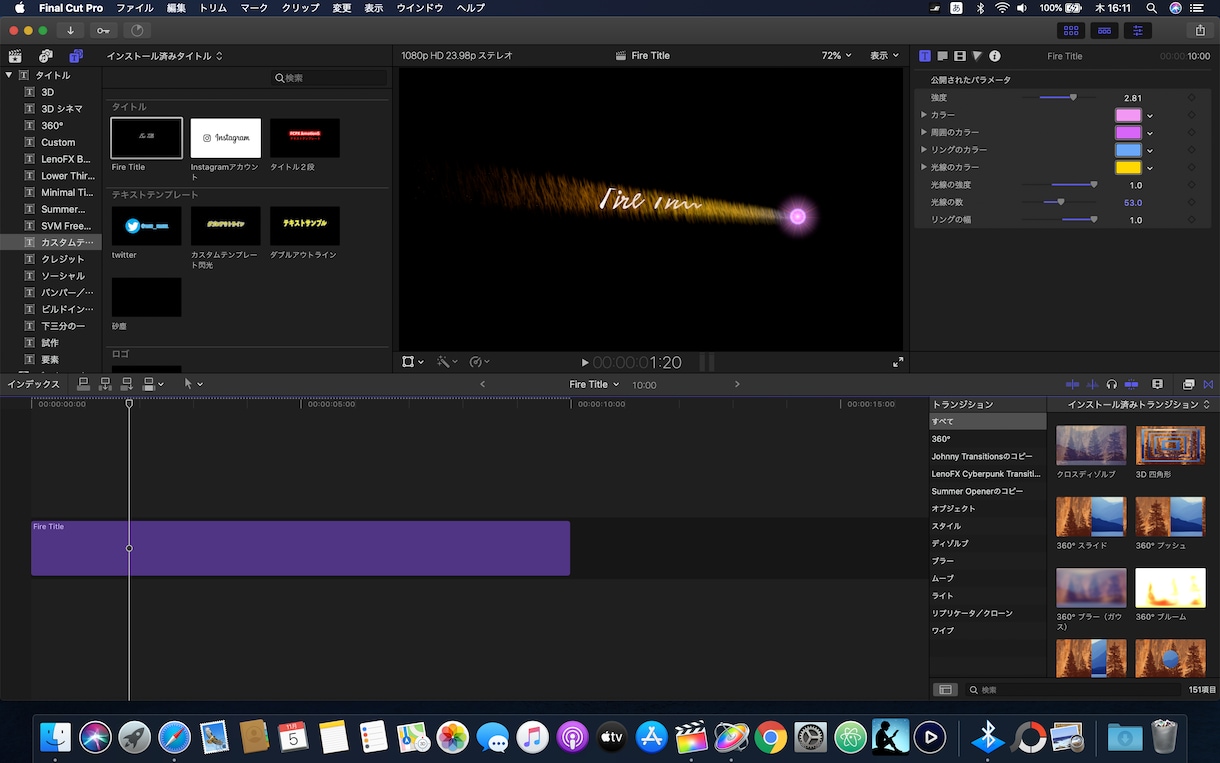Image resolution: width=1220 pixels, height=763 pixels.
Task: Adjust the 光線の数 slider
Action: click(1060, 202)
